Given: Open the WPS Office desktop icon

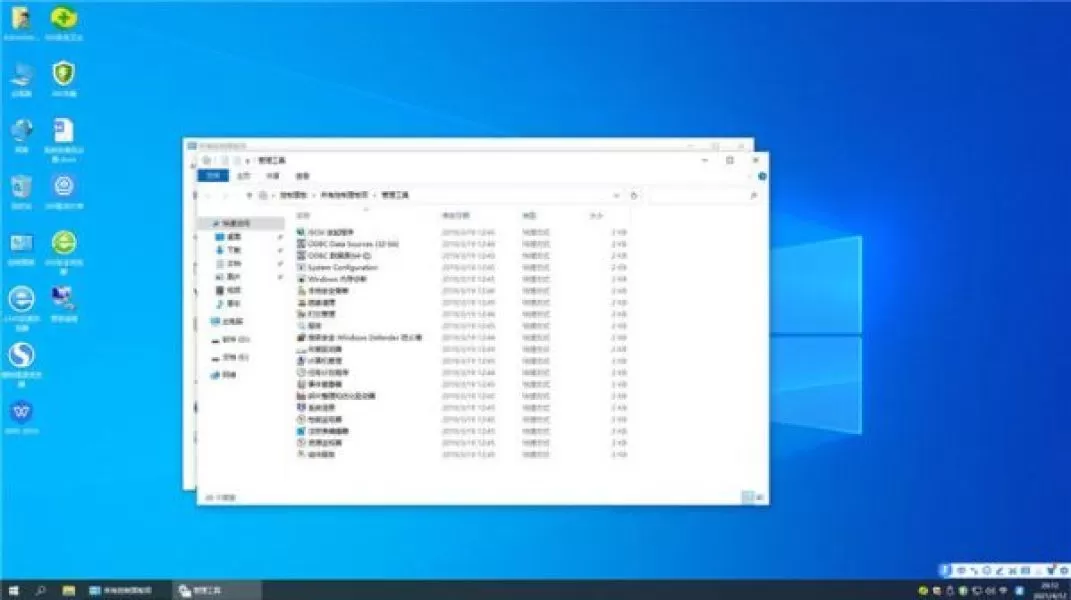Looking at the screenshot, I should click(x=21, y=418).
